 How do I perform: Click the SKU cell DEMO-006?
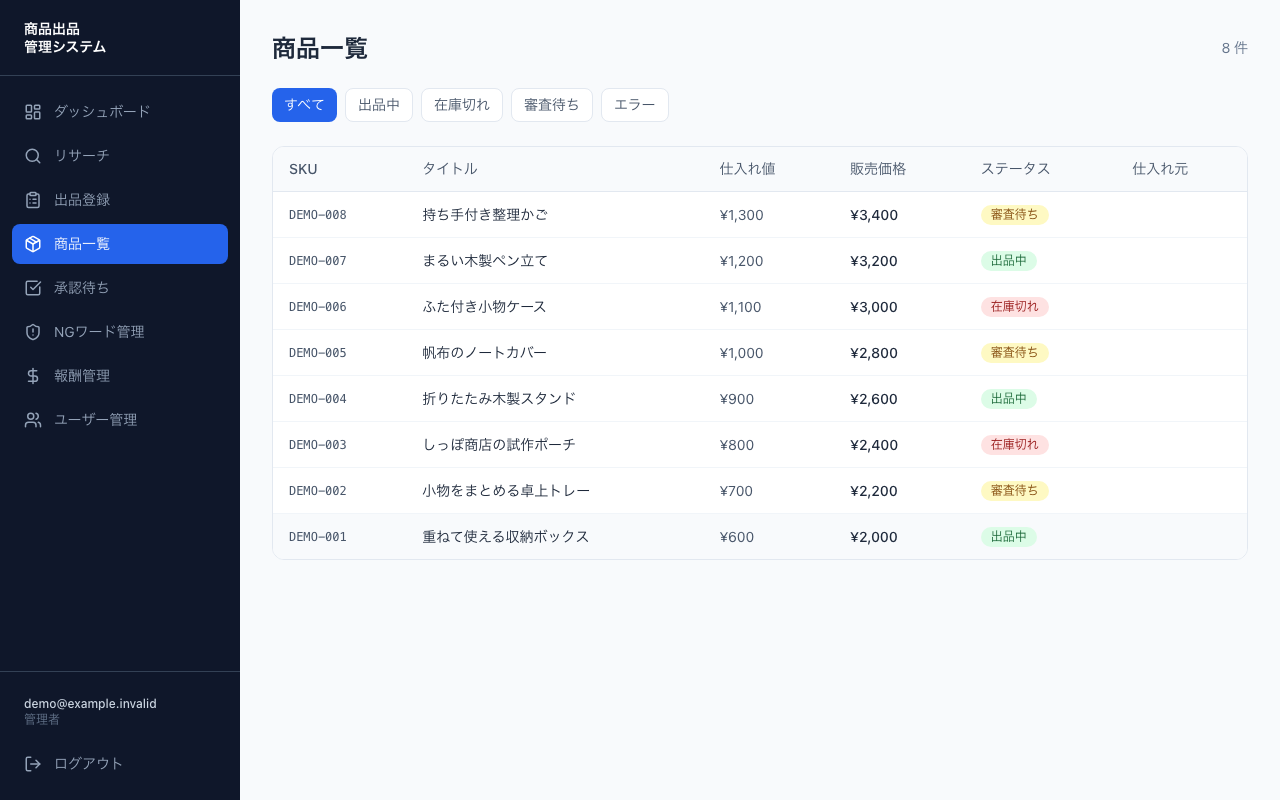point(318,307)
